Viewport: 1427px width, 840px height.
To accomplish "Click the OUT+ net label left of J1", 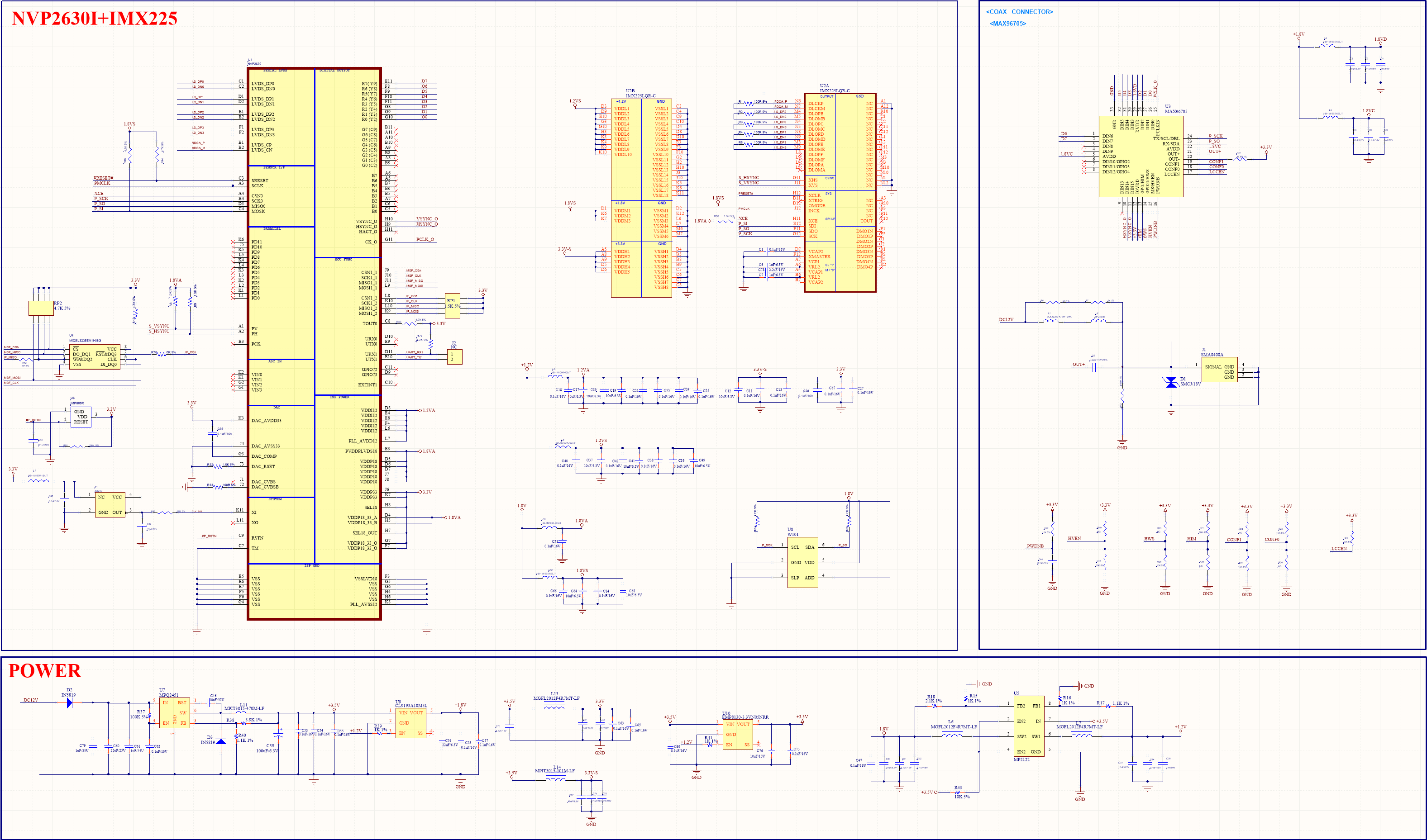I will pos(1079,365).
